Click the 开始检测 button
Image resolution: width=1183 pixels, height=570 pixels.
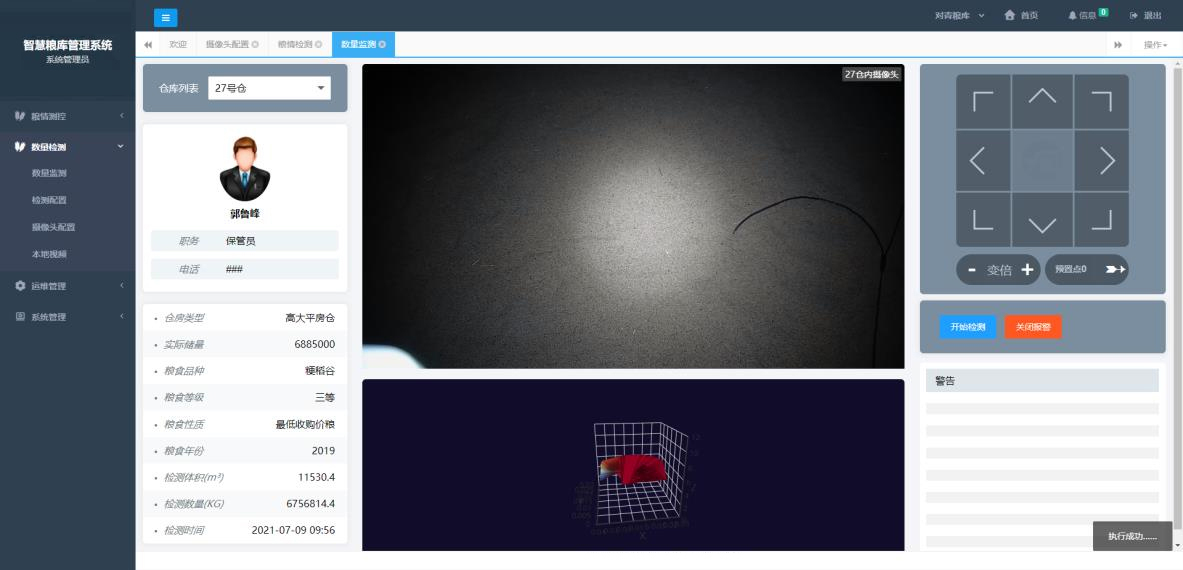[967, 327]
